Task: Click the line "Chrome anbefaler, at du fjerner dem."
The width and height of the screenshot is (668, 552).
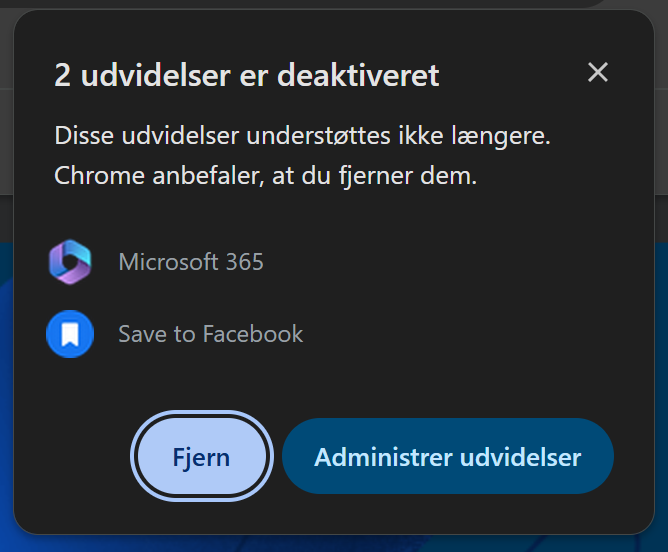Action: [265, 175]
